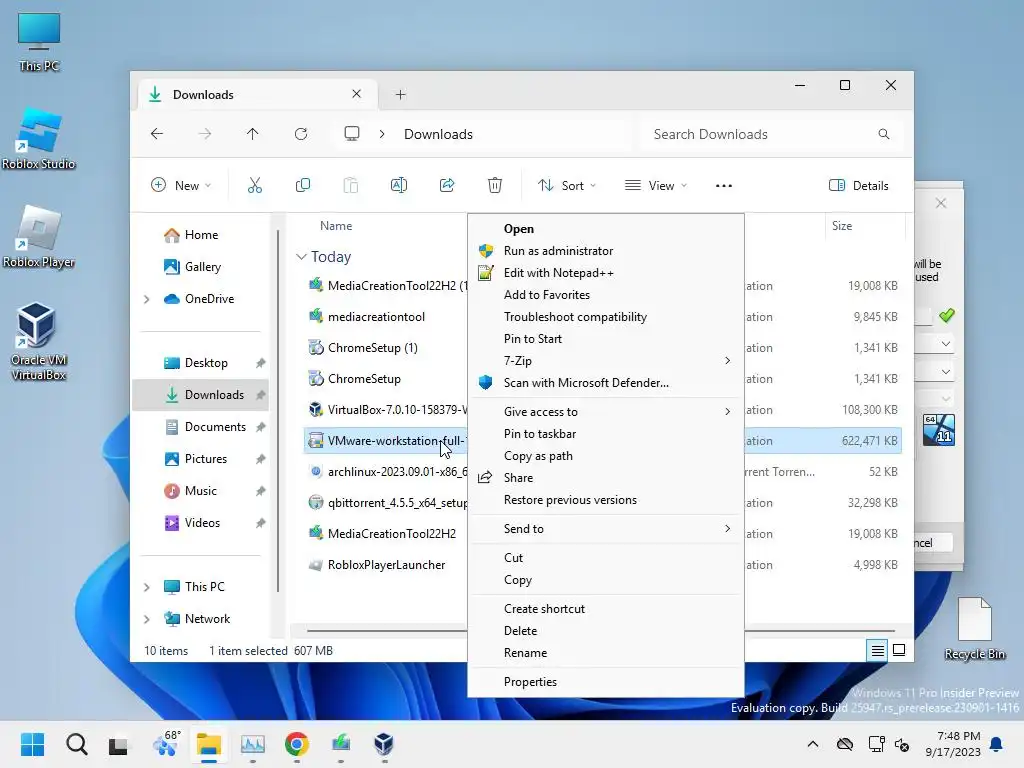The width and height of the screenshot is (1024, 768).
Task: Click the Share icon in the Explorer toolbar
Action: (x=447, y=185)
